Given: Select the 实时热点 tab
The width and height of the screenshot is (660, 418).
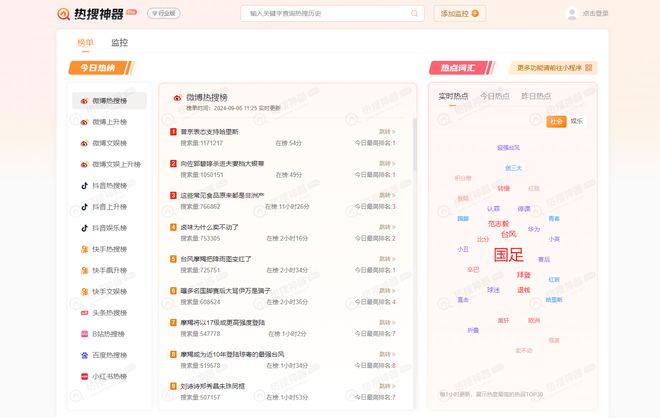Looking at the screenshot, I should click(453, 96).
